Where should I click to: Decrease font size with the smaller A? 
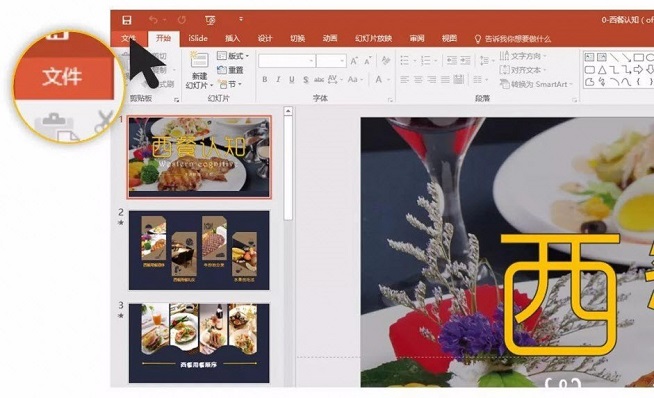tap(367, 61)
